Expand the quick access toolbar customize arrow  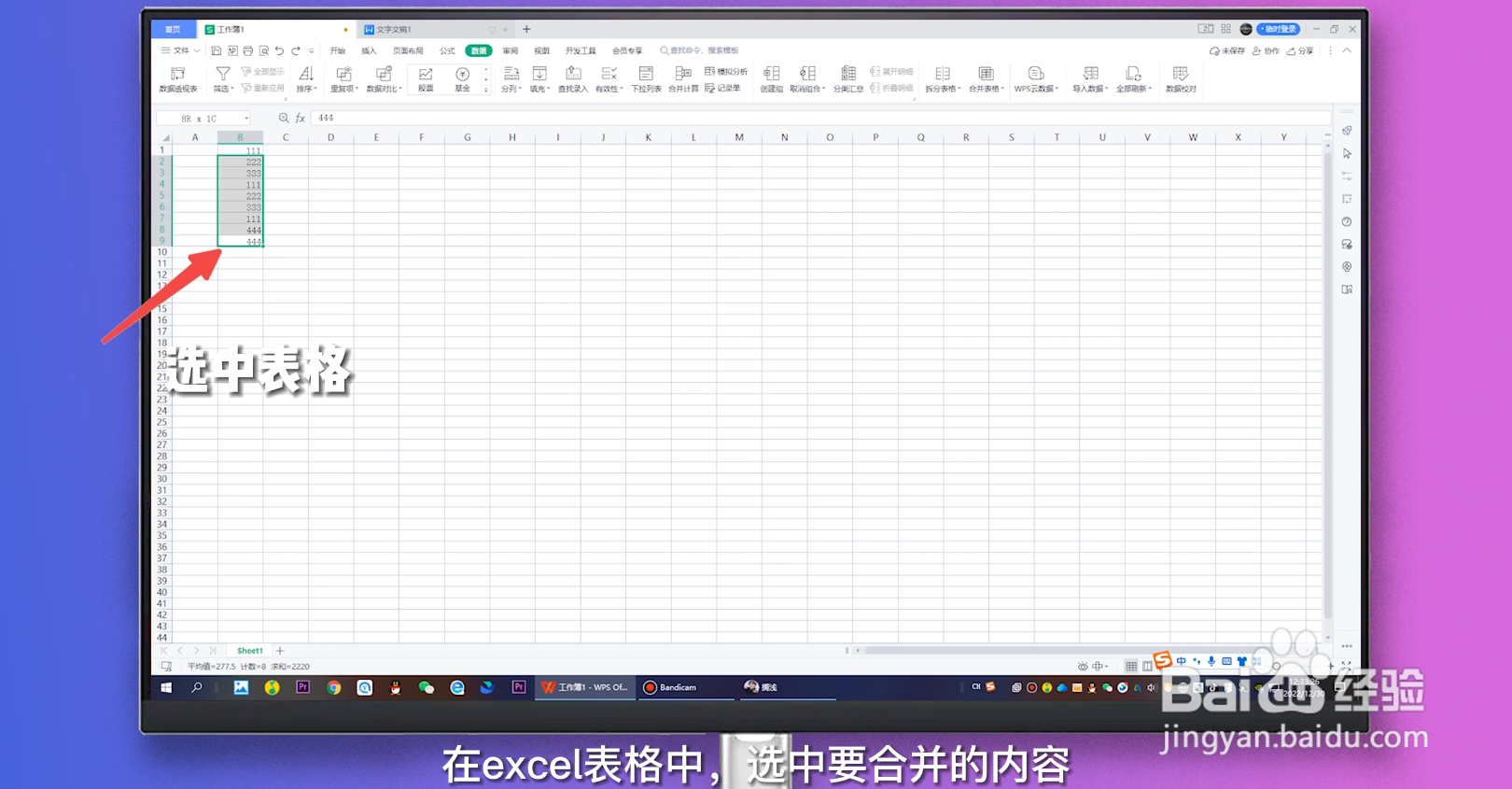[312, 50]
